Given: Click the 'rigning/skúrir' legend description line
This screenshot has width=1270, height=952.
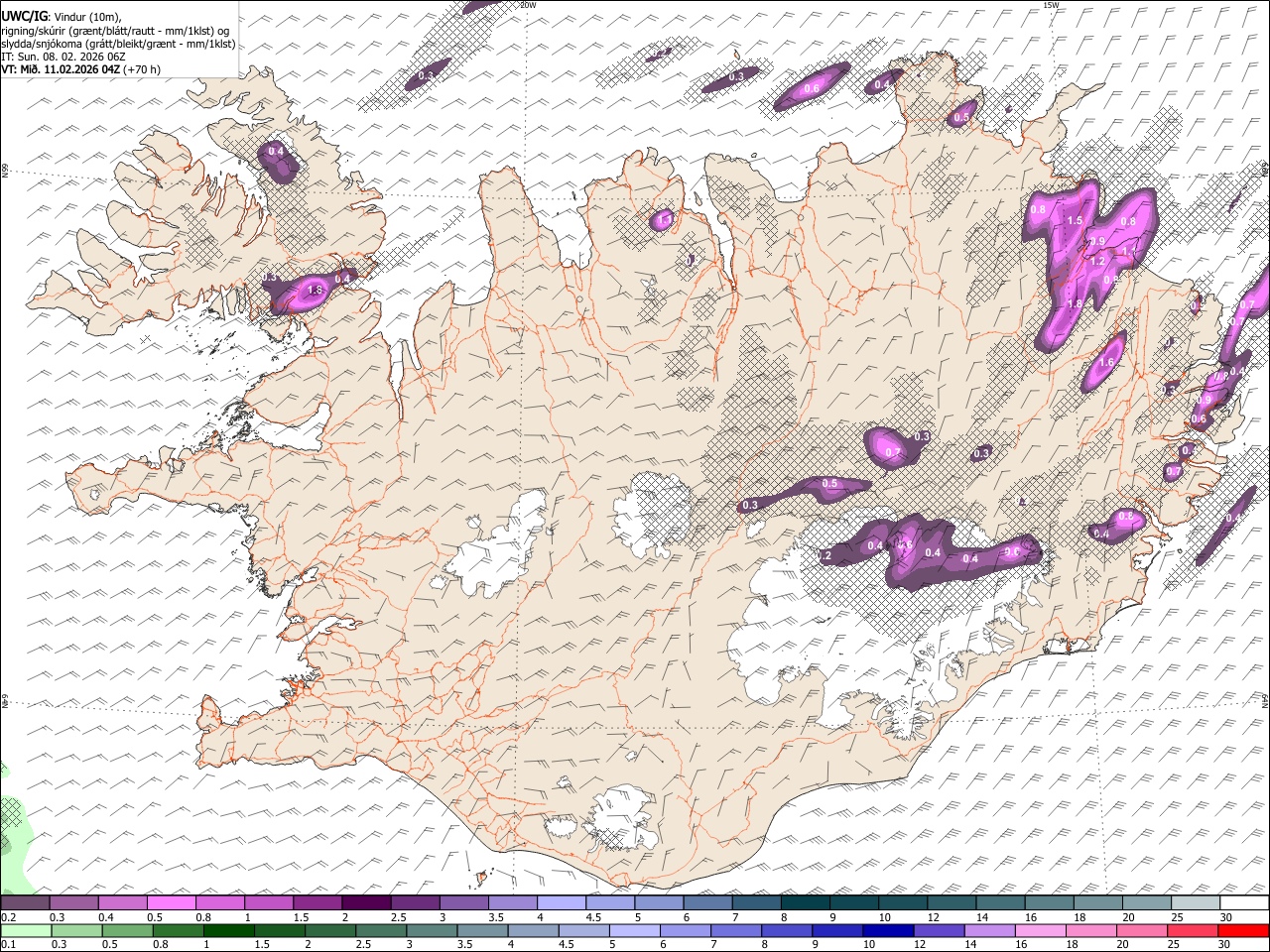Looking at the screenshot, I should (x=115, y=30).
